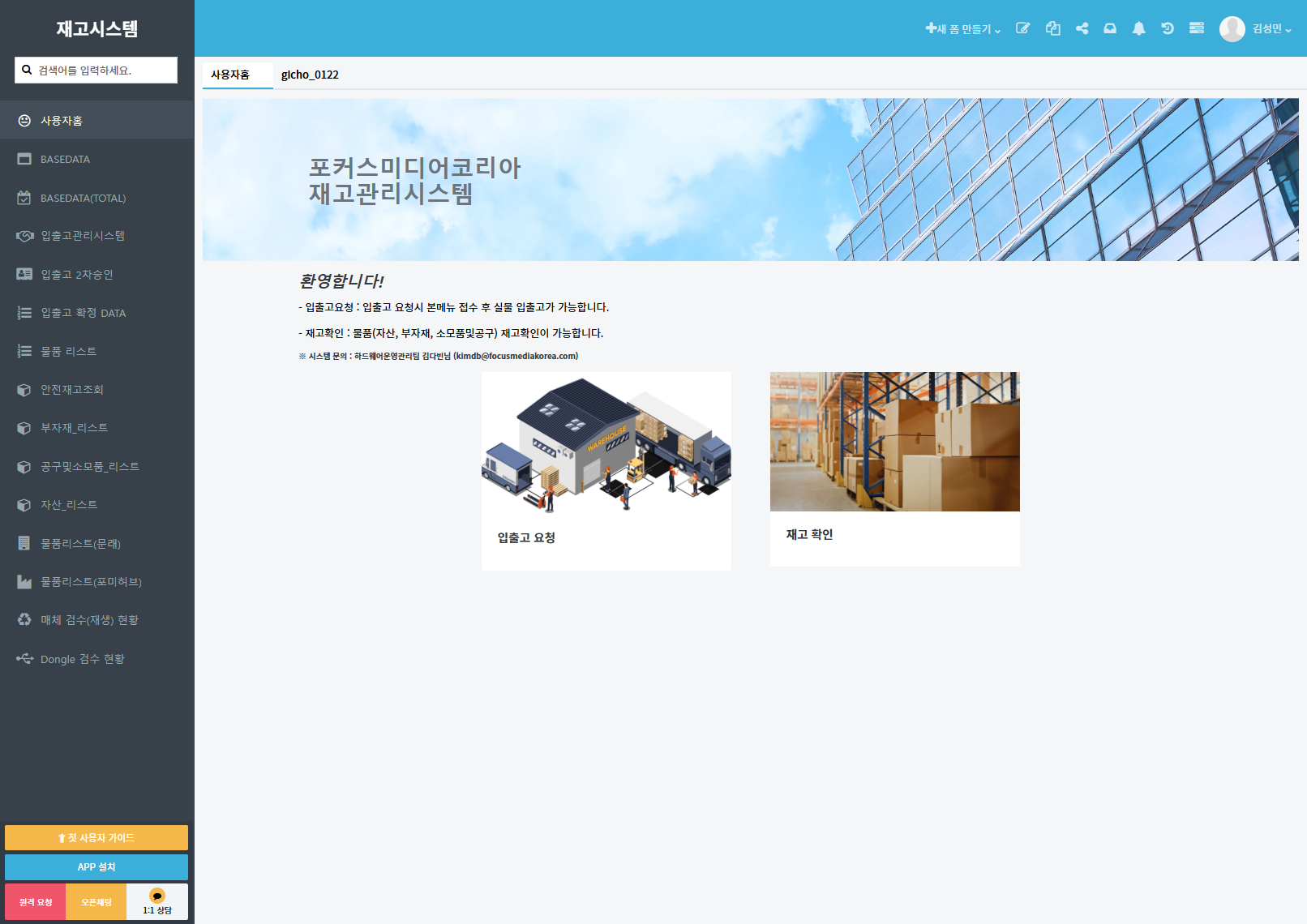
Task: Click the handshake icon beside 입출고관리시스템
Action: pos(24,236)
